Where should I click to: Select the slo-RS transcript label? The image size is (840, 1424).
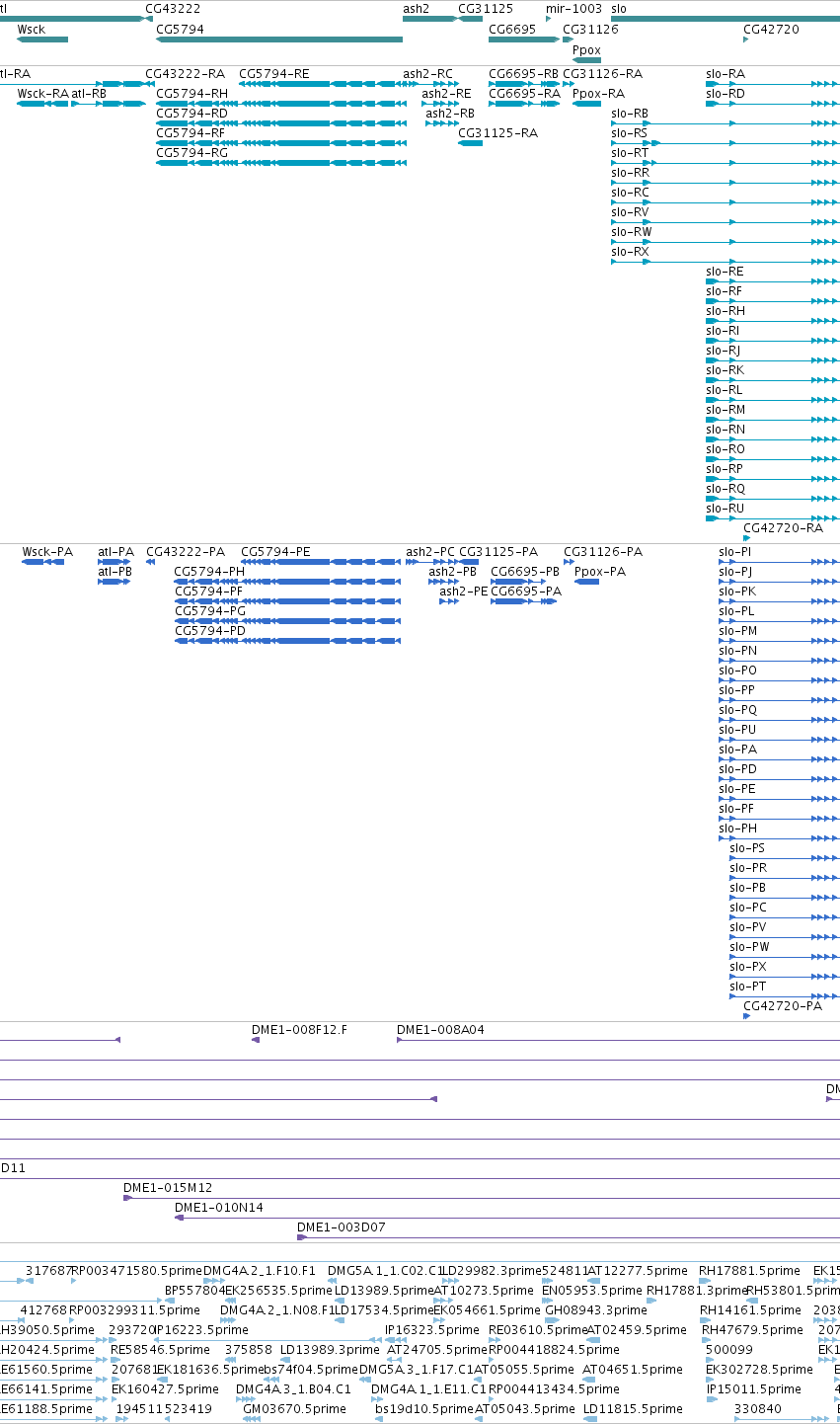pos(630,133)
